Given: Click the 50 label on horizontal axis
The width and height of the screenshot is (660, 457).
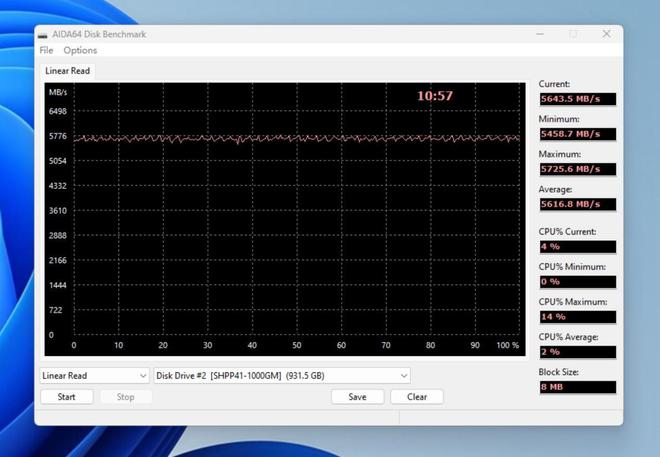Looking at the screenshot, I should [x=297, y=345].
